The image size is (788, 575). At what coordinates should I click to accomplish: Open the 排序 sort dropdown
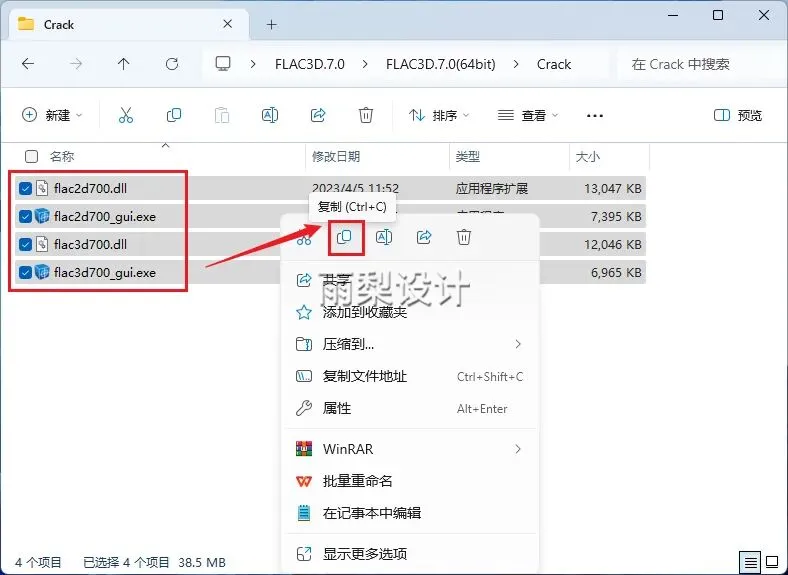439,116
